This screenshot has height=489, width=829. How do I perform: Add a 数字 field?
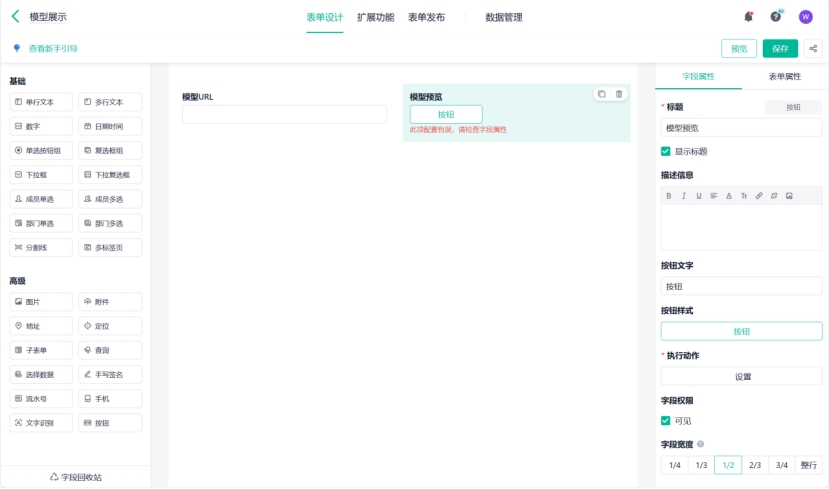pos(41,126)
